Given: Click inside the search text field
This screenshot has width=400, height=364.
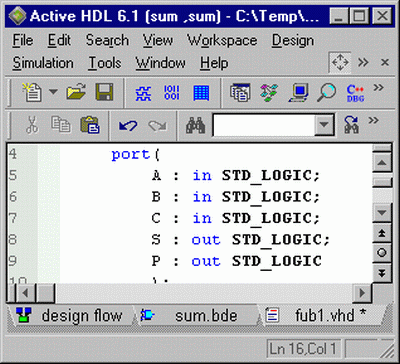Looking at the screenshot, I should [264, 125].
